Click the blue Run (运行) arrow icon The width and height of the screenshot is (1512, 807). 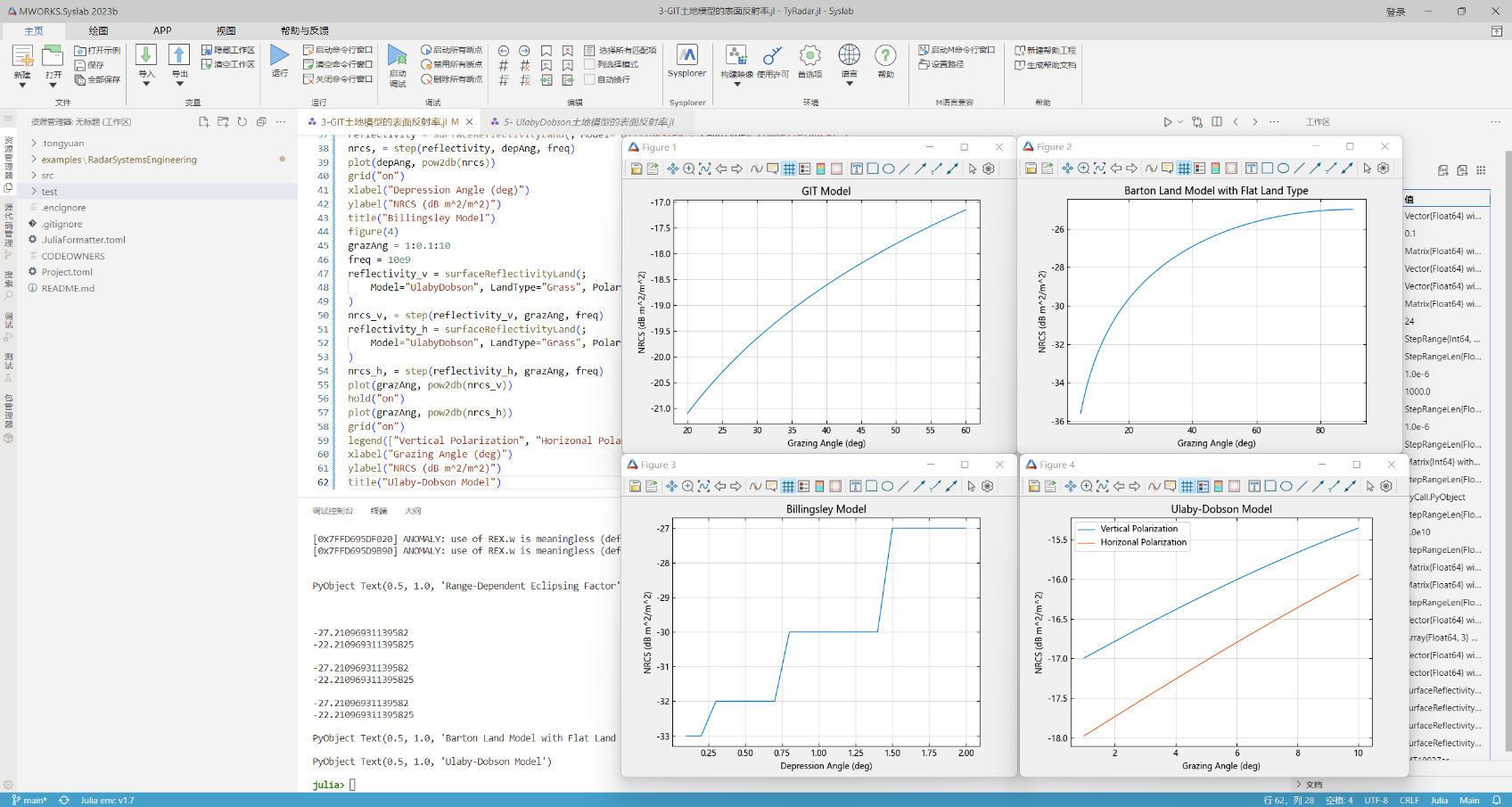[x=279, y=56]
